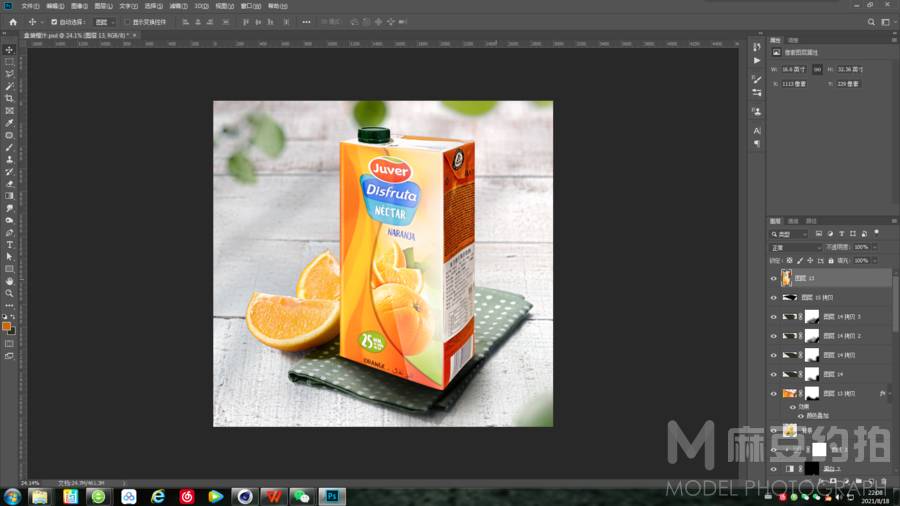This screenshot has height=506, width=900.
Task: Enable Auto-Select checkbox
Action: pos(54,22)
